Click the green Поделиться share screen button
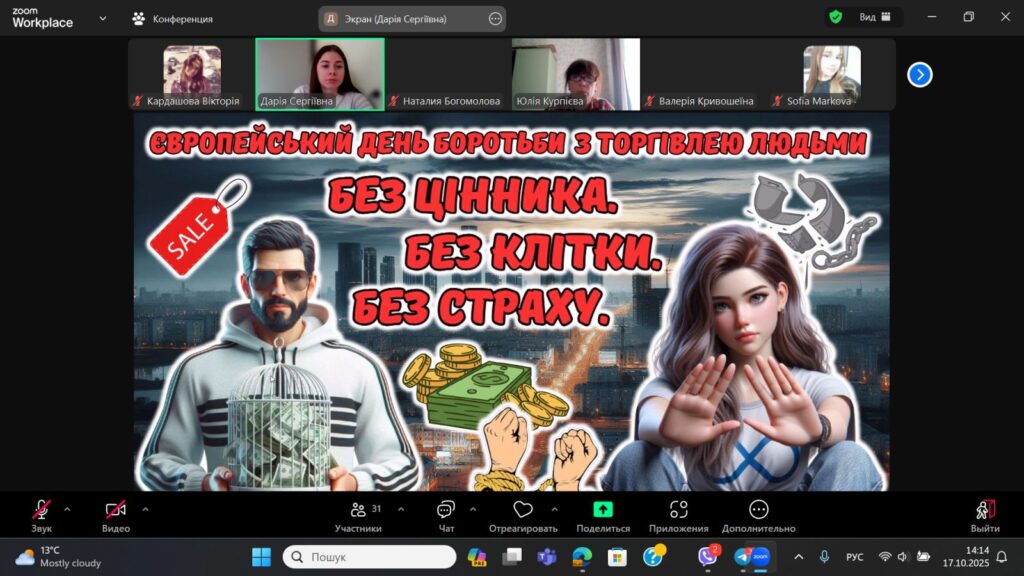Image resolution: width=1024 pixels, height=576 pixels. pos(603,510)
